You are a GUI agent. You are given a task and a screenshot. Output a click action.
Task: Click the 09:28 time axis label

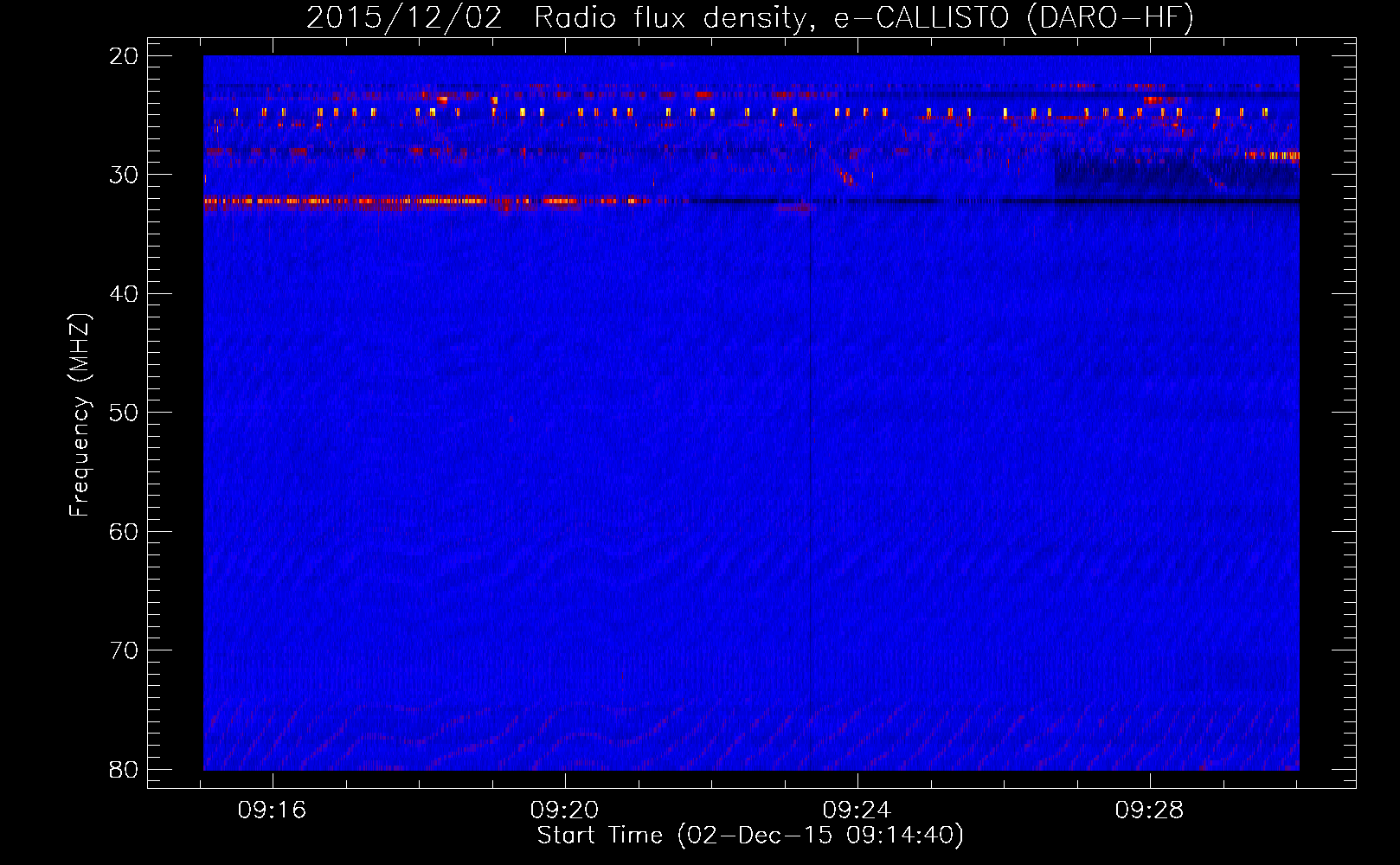tap(1149, 811)
